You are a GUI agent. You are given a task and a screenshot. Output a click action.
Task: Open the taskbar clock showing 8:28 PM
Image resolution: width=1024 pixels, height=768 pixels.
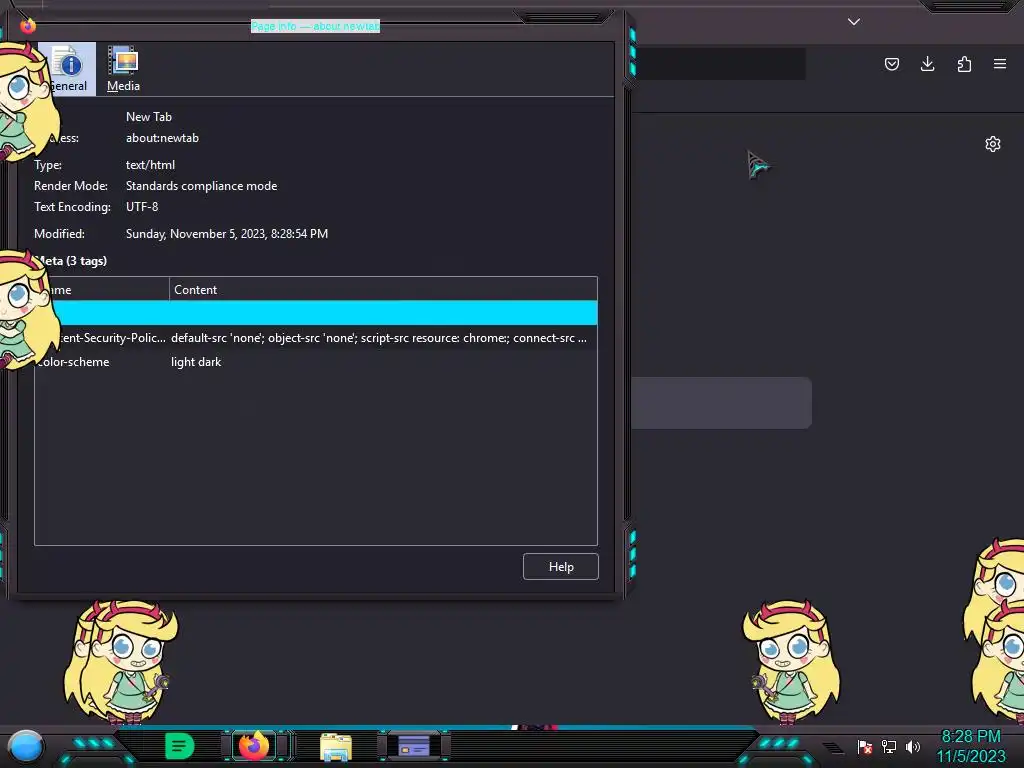(x=971, y=746)
